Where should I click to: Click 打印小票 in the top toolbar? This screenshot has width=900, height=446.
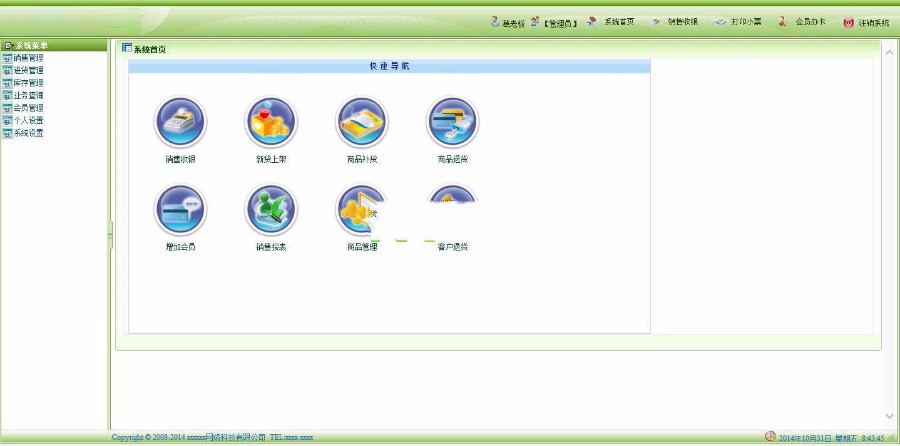[x=746, y=22]
